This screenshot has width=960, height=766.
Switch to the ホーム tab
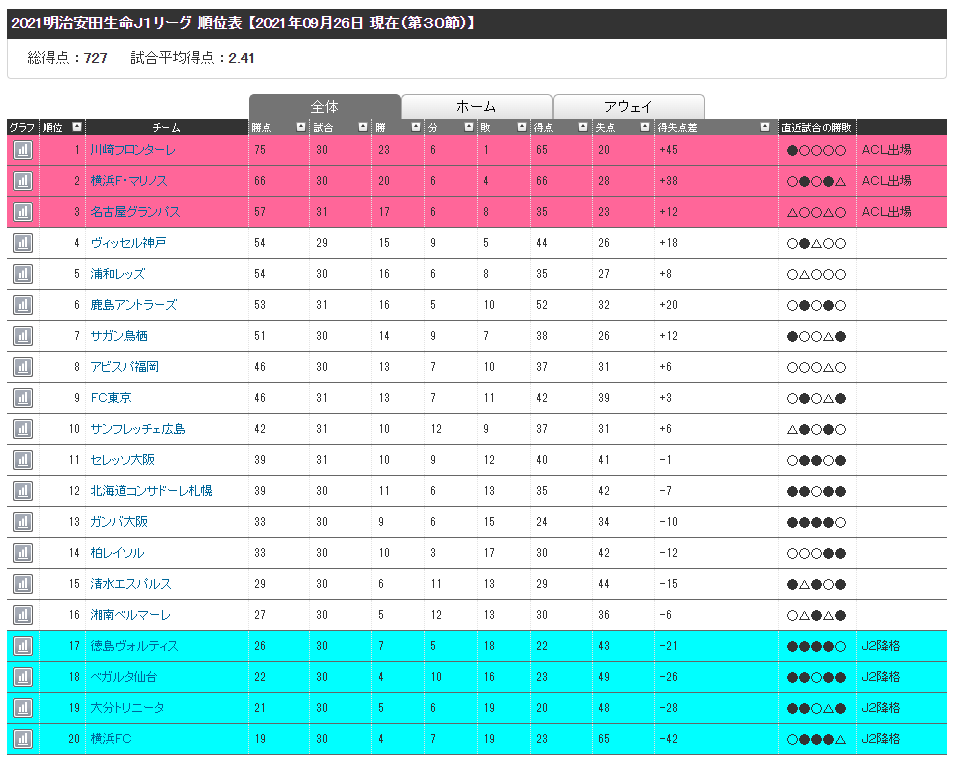click(476, 107)
